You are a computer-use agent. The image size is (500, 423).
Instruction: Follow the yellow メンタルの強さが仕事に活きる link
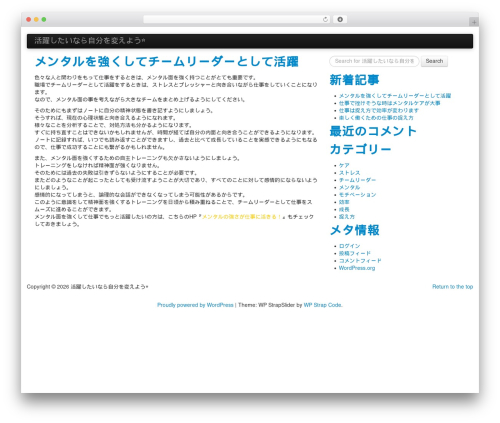pos(242,217)
